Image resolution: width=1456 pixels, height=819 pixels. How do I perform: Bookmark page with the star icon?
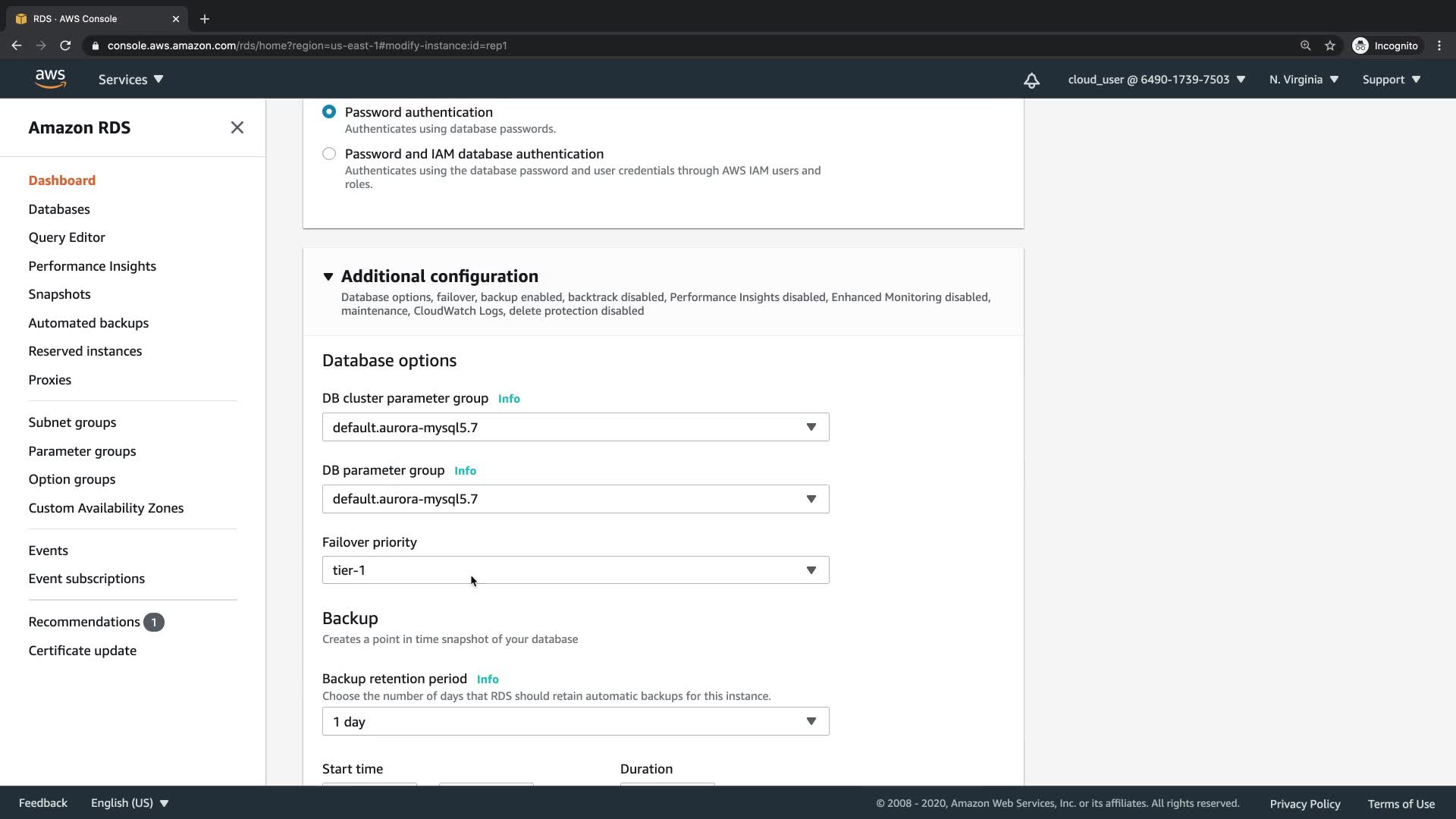pyautogui.click(x=1330, y=45)
